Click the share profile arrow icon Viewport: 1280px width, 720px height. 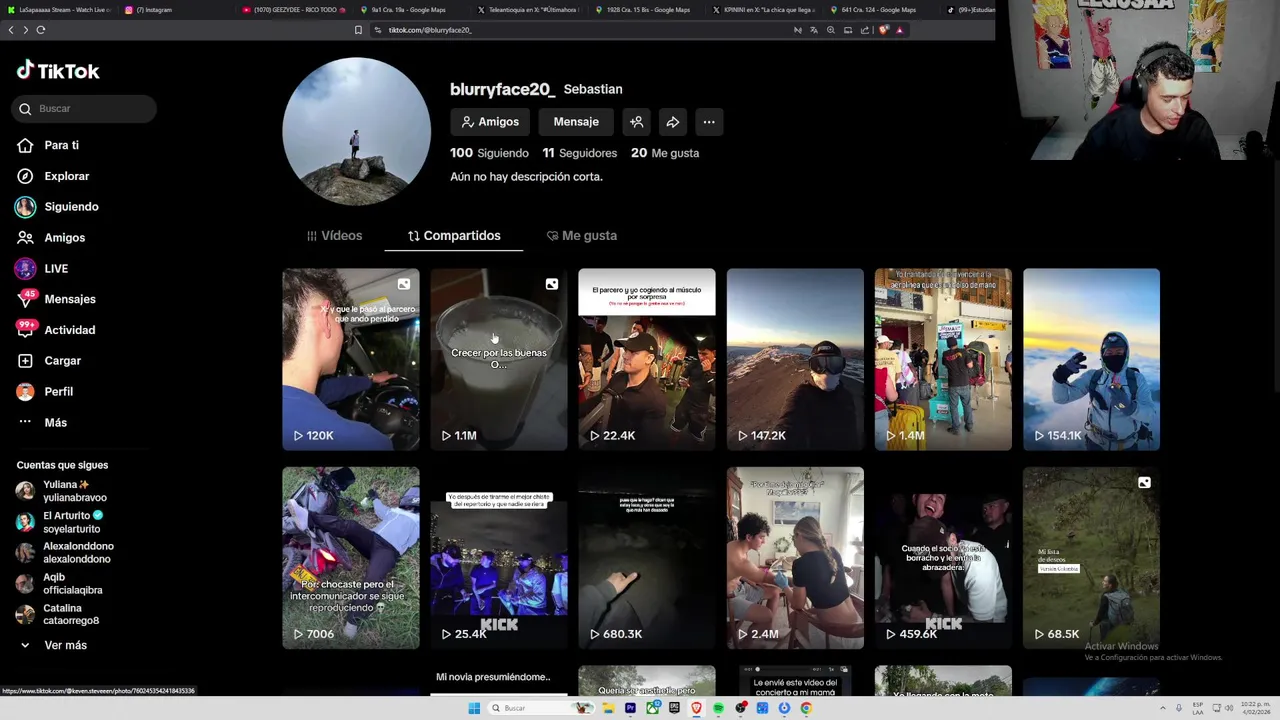tap(673, 122)
